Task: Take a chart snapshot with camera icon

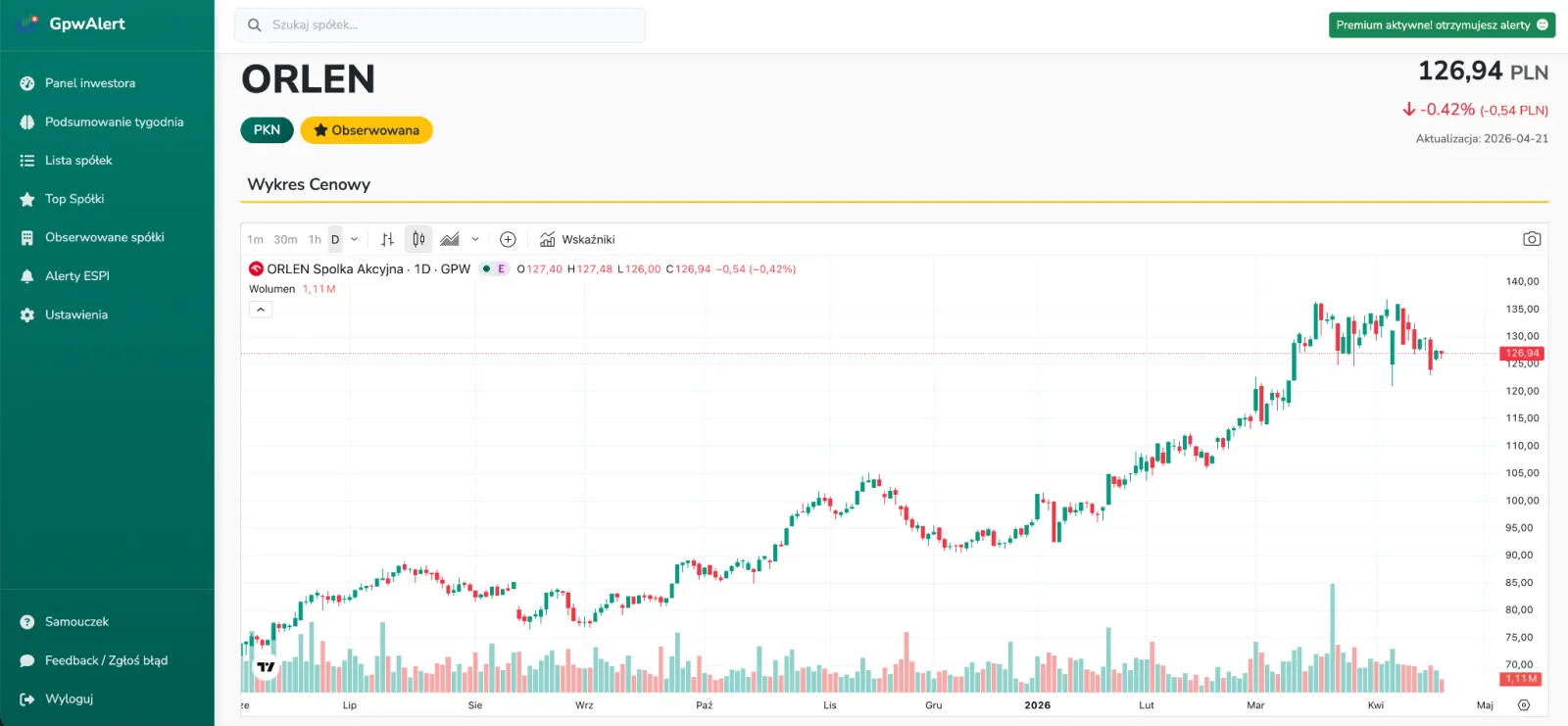Action: tap(1532, 239)
